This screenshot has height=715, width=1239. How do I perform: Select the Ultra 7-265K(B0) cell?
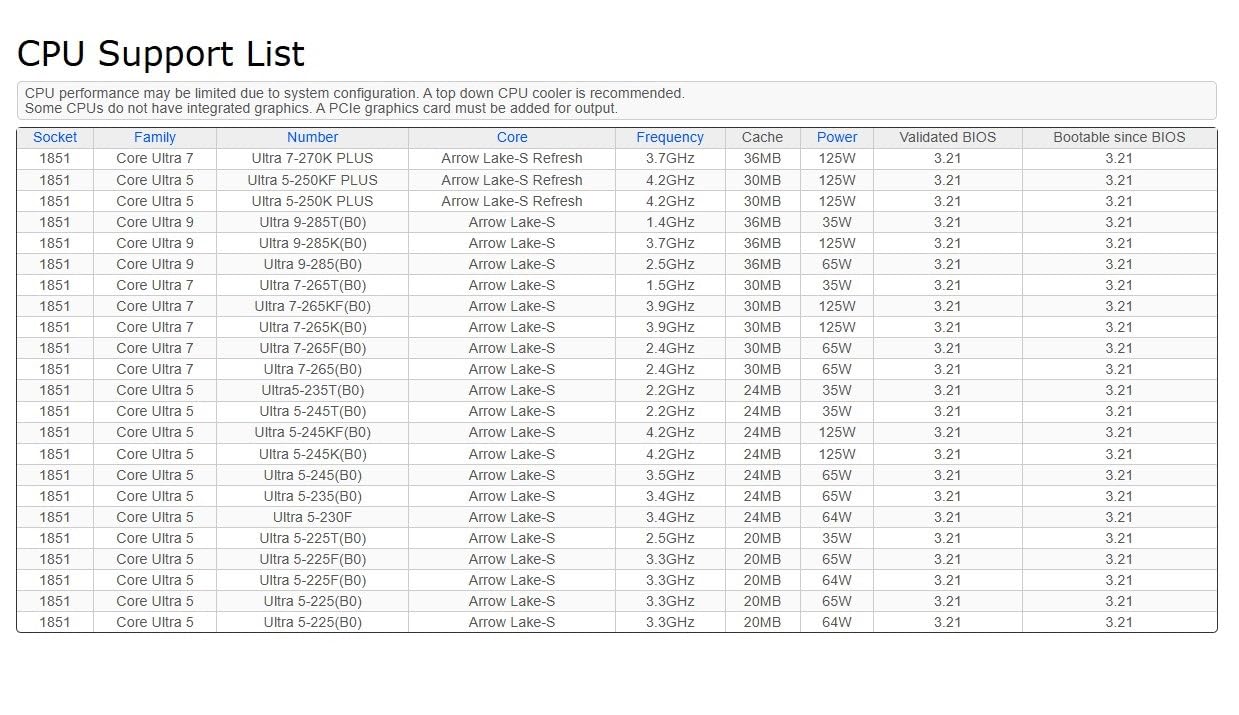(312, 327)
